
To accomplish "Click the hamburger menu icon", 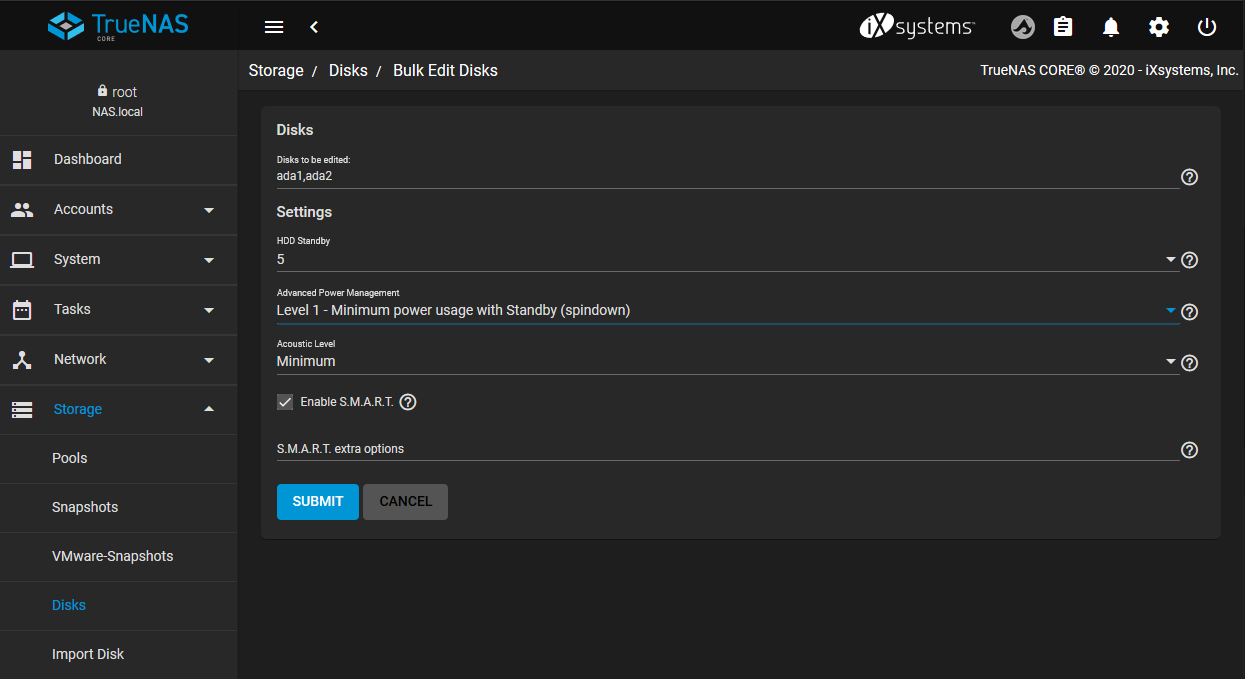I will (274, 27).
